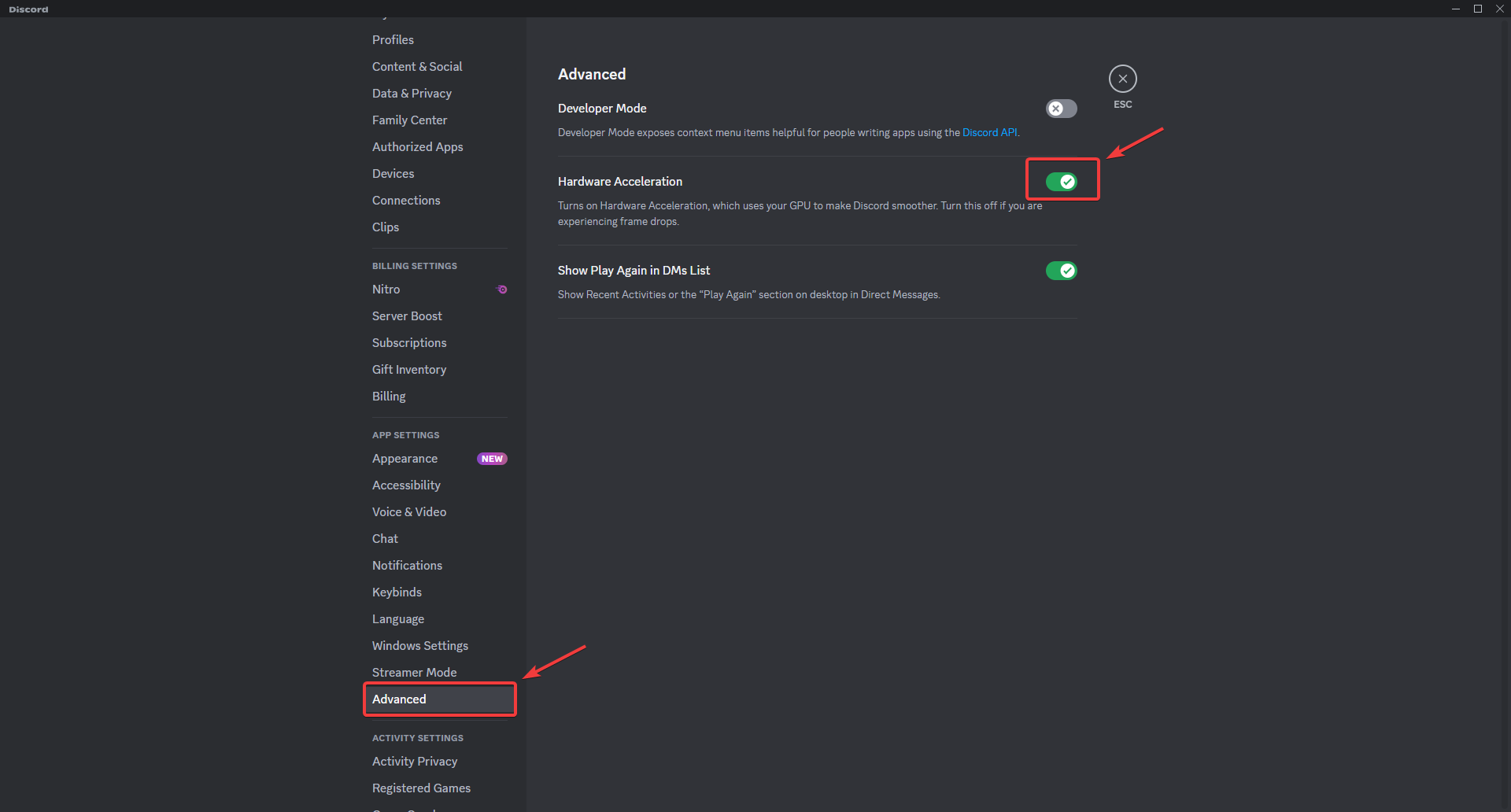Viewport: 1511px width, 812px height.
Task: Open Keybinds settings page
Action: tap(397, 592)
